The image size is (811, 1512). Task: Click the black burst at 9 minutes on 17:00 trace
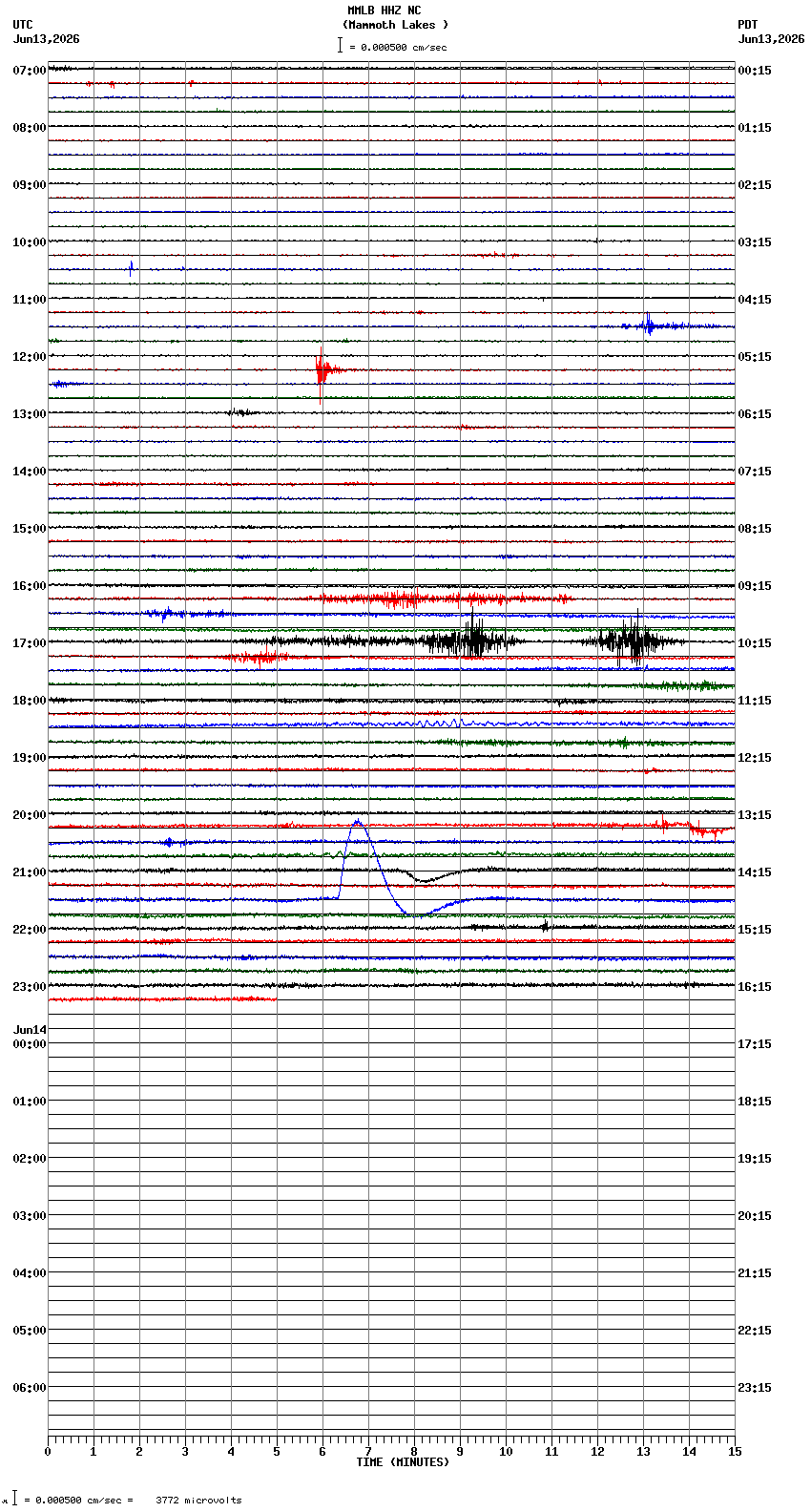pos(472,640)
